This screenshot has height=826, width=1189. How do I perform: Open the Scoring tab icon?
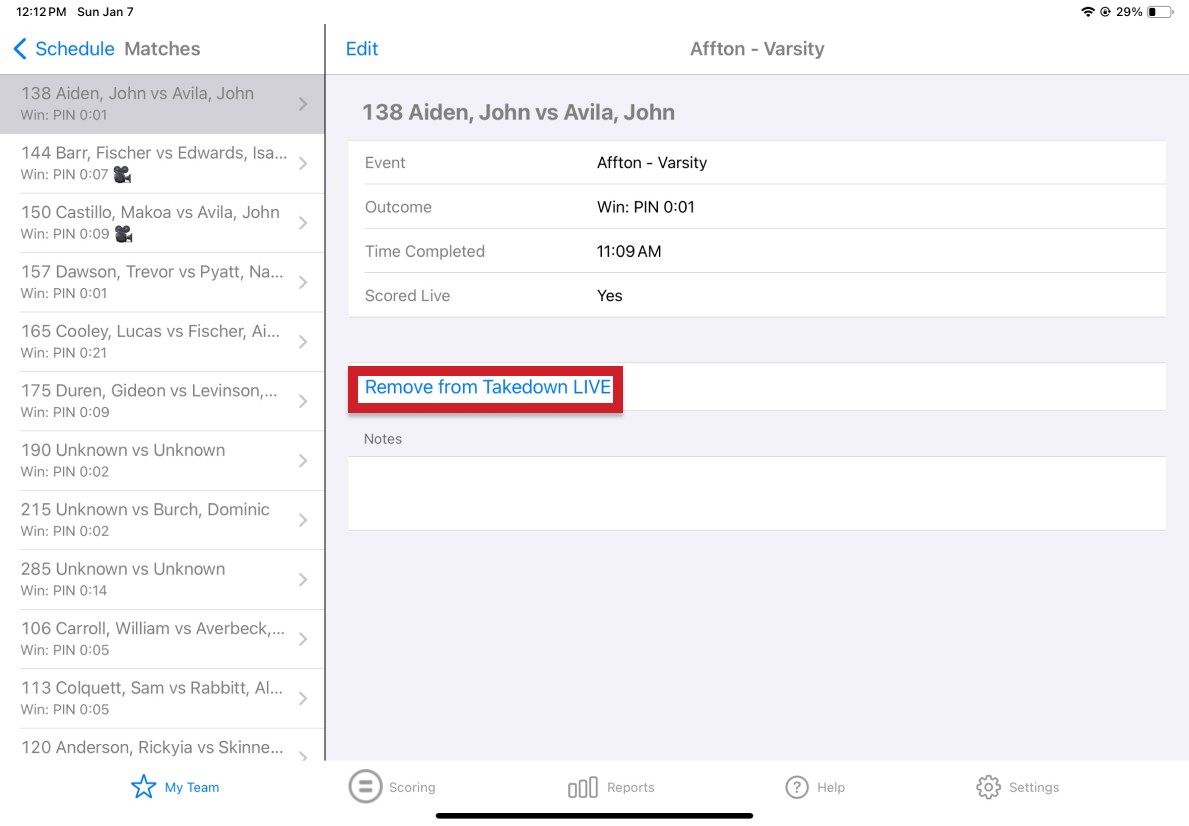(365, 786)
